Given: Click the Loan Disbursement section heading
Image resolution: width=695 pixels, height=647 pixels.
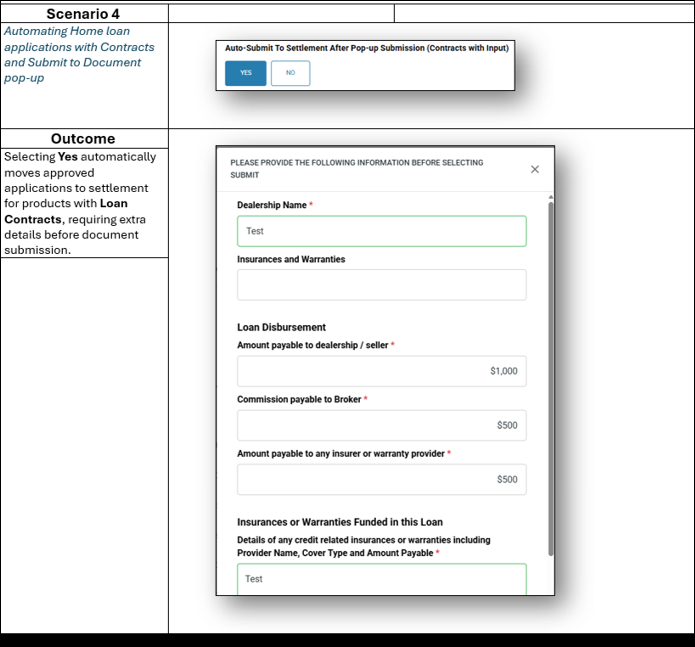Looking at the screenshot, I should tap(281, 327).
